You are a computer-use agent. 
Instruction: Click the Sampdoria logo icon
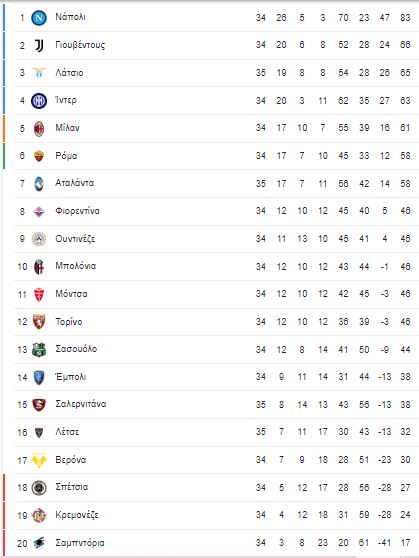(39, 543)
